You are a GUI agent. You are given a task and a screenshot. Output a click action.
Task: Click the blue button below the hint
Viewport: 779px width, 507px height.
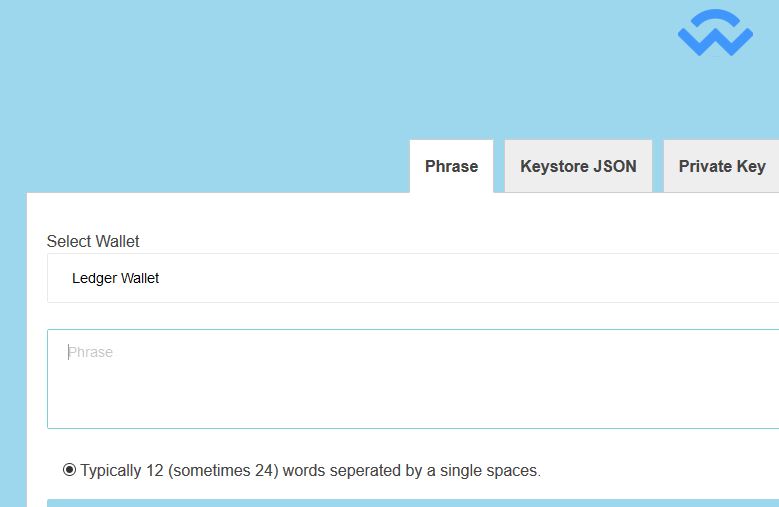point(413,503)
